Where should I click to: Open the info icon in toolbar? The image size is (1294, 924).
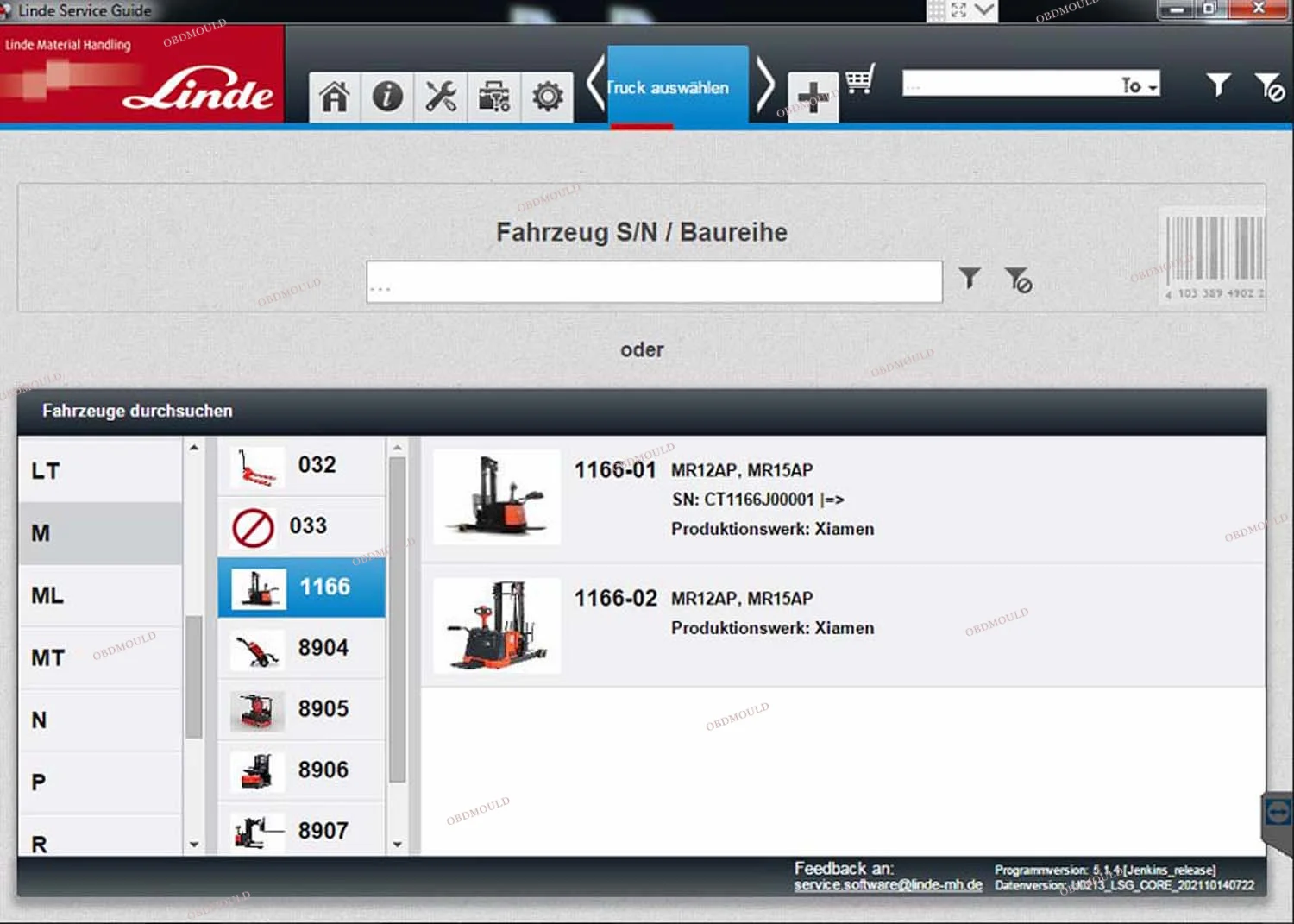(x=387, y=97)
